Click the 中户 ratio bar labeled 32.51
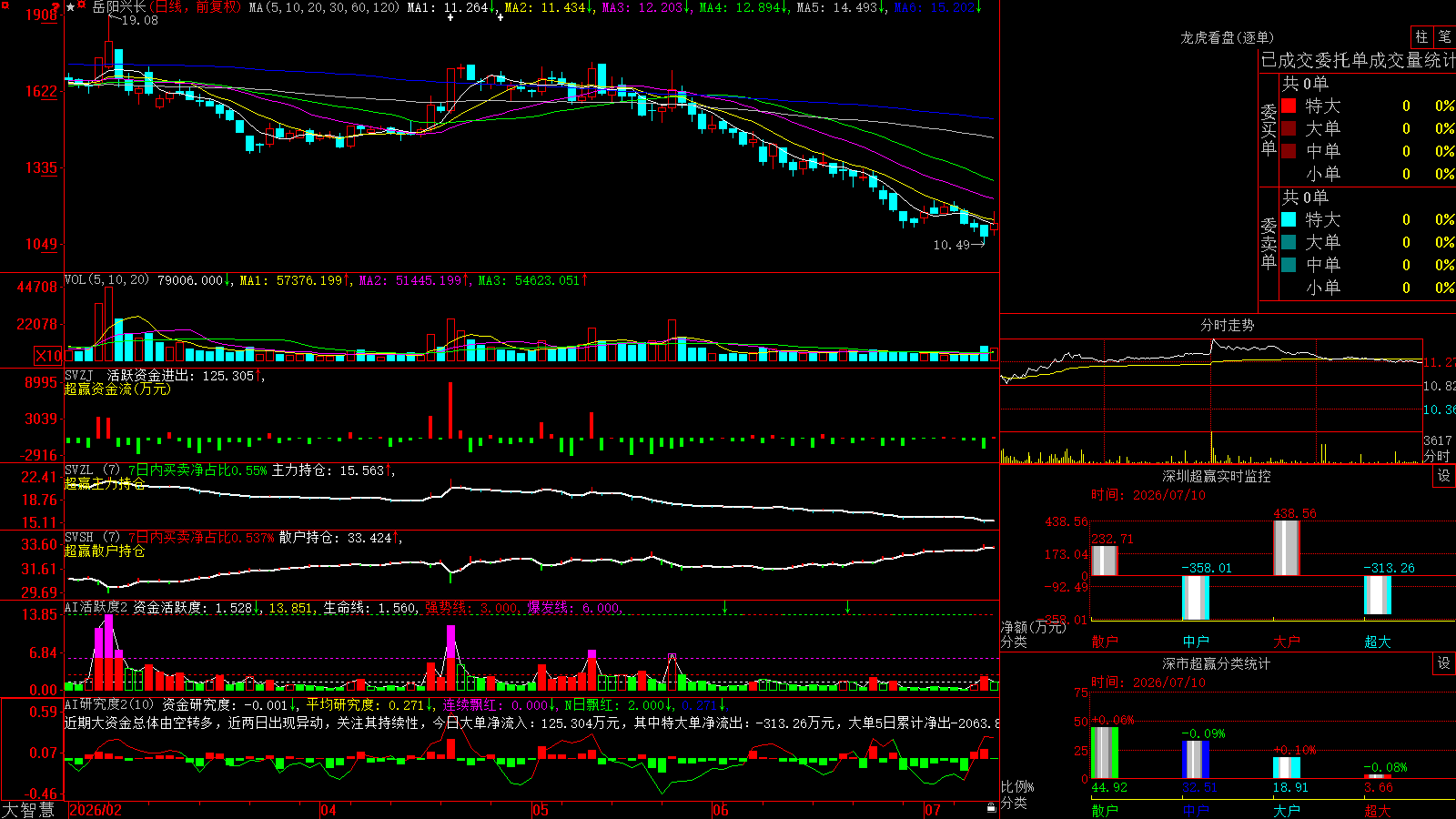 pyautogui.click(x=1196, y=760)
